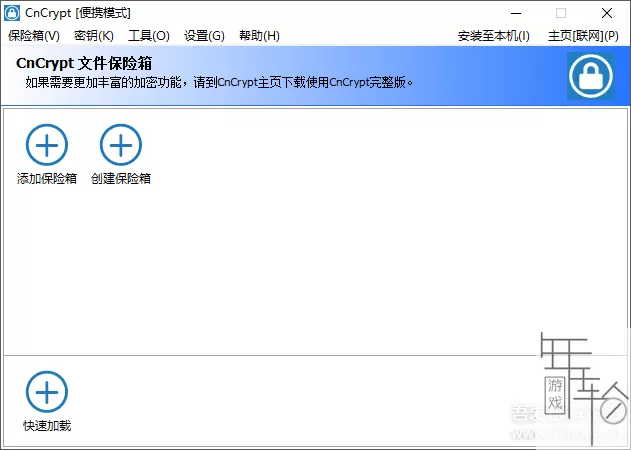Click the CnCrypt title bar app icon
Image resolution: width=631 pixels, height=450 pixels.
12,13
